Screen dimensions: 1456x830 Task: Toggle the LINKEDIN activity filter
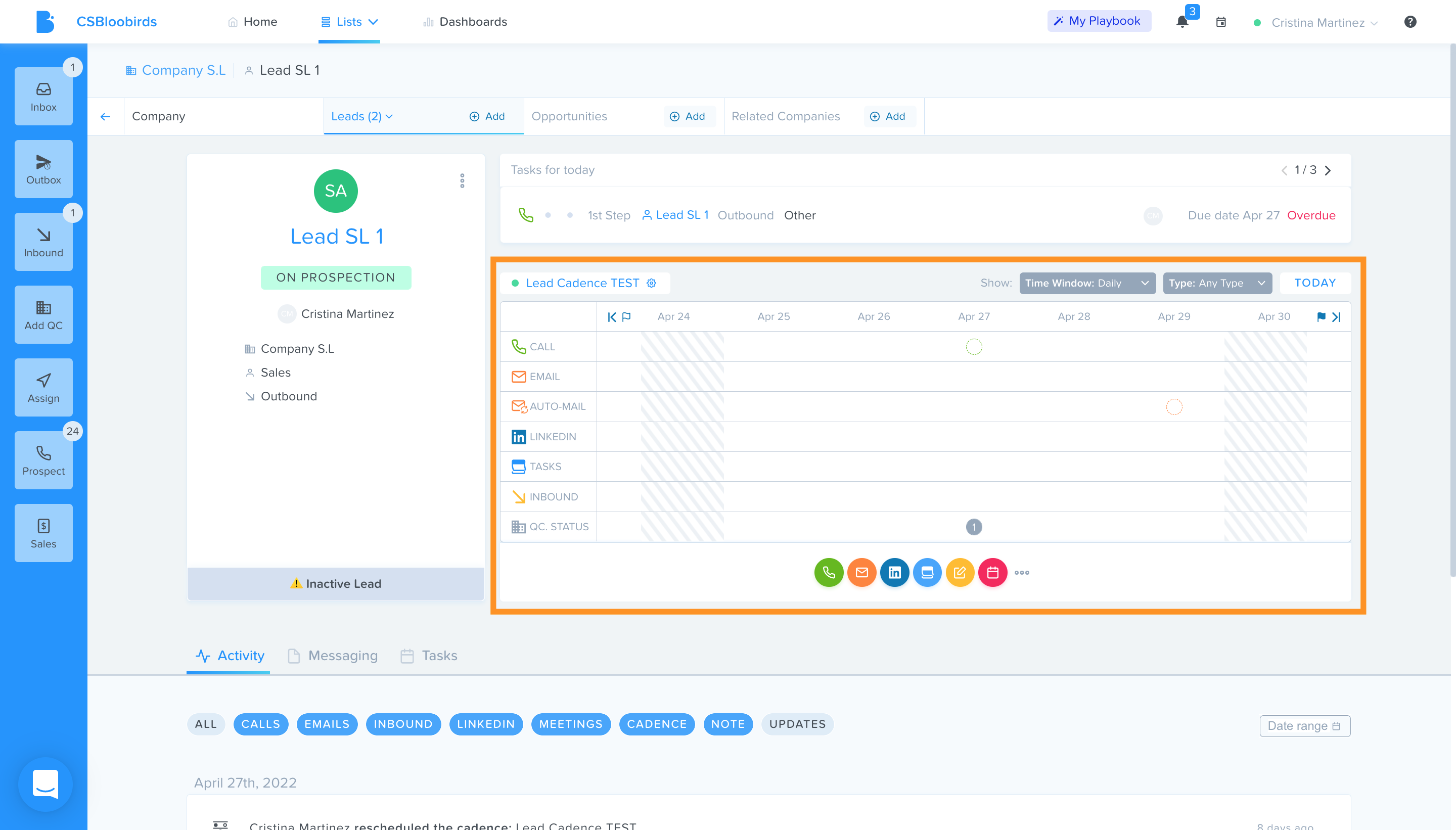point(486,724)
